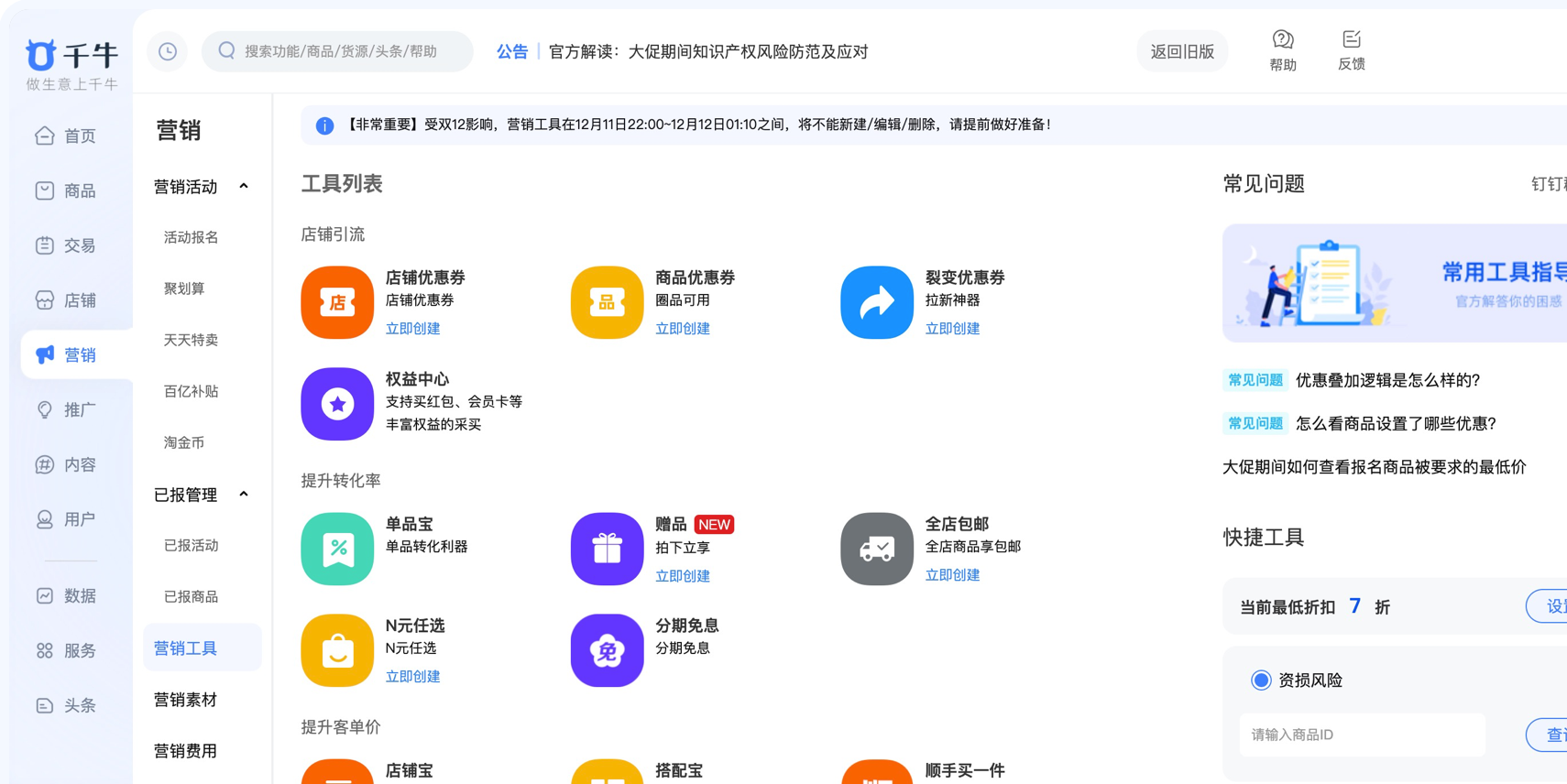The image size is (1567, 784).
Task: Click the 赠品 gift box icon
Action: tap(607, 549)
